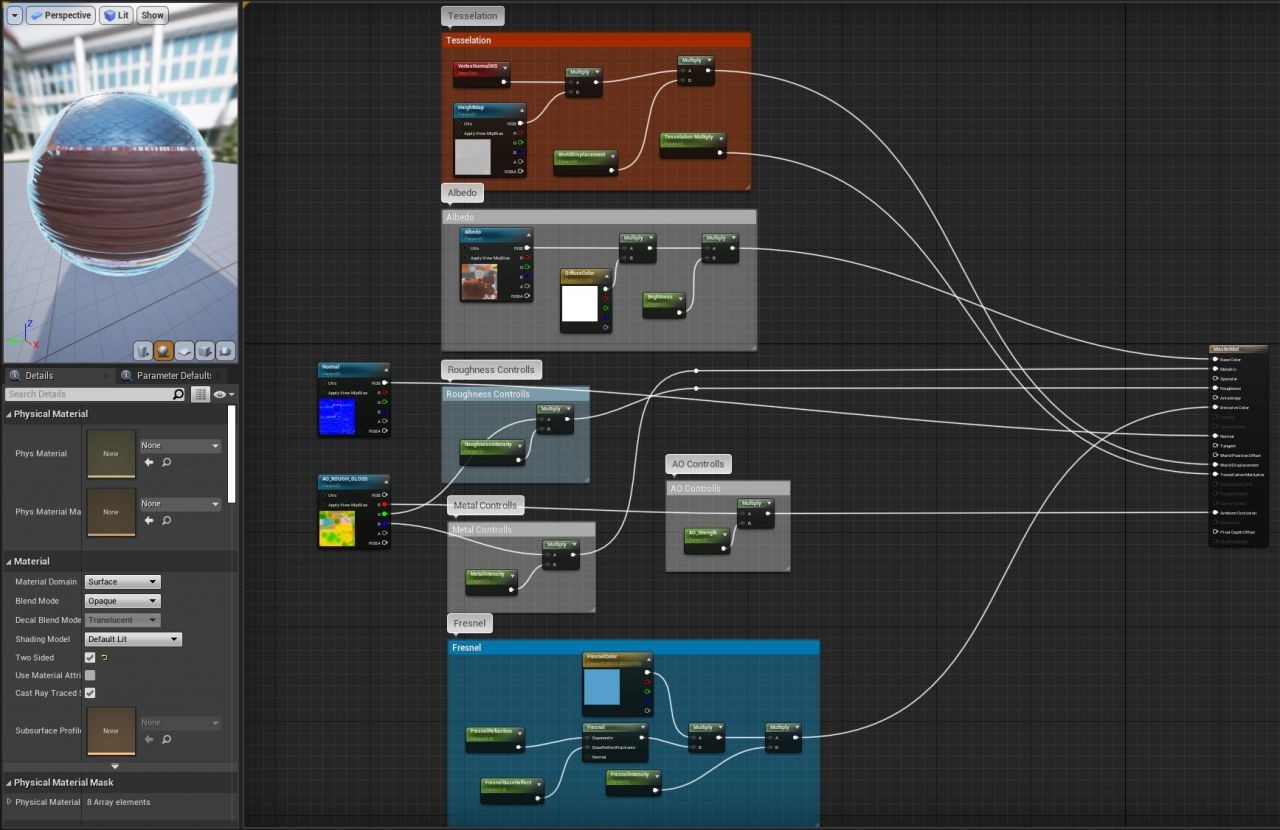The image size is (1280, 830).
Task: Open the Shading Model dropdown
Action: [133, 639]
